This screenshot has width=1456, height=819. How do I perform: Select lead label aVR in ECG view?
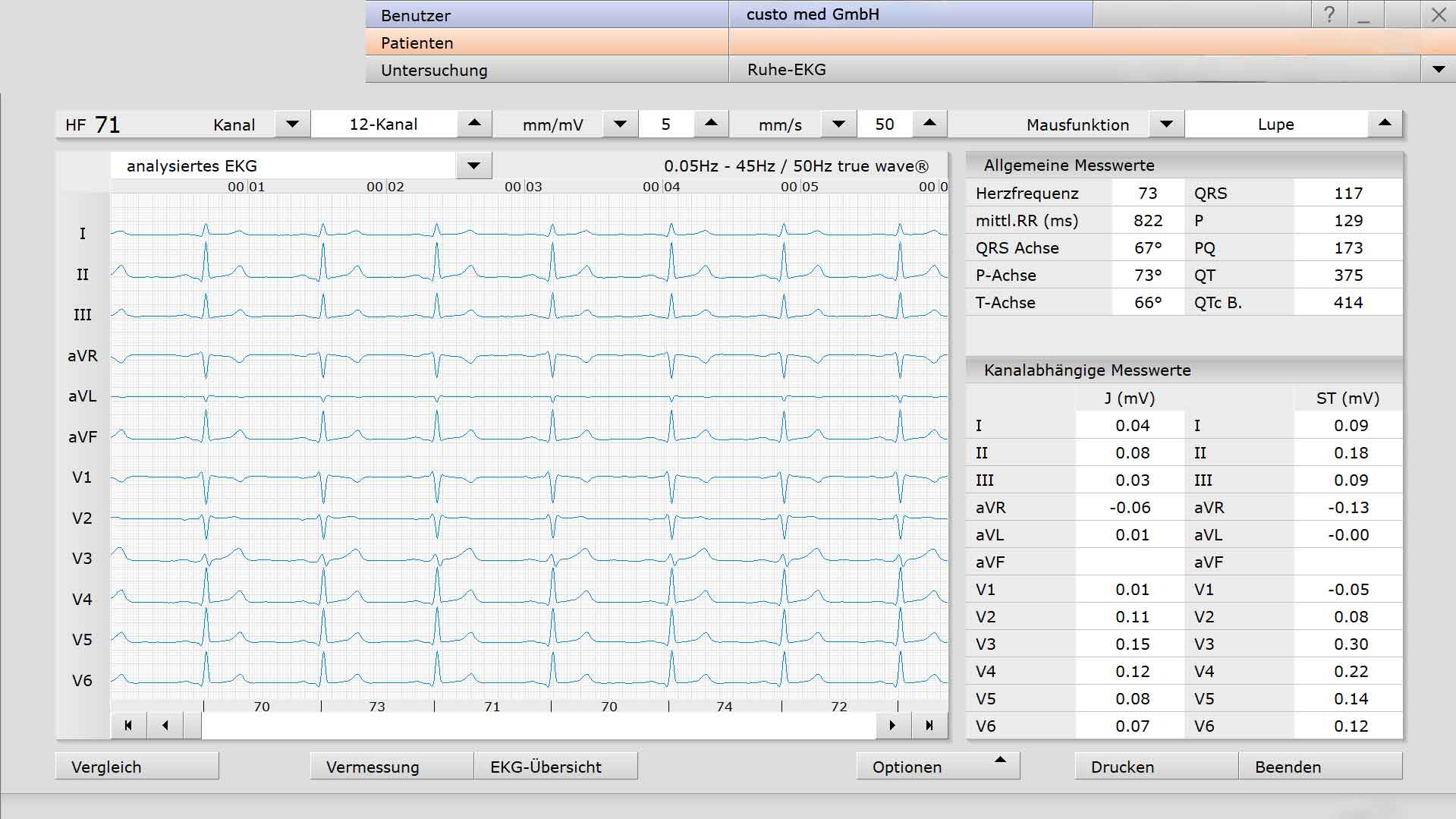tap(83, 355)
